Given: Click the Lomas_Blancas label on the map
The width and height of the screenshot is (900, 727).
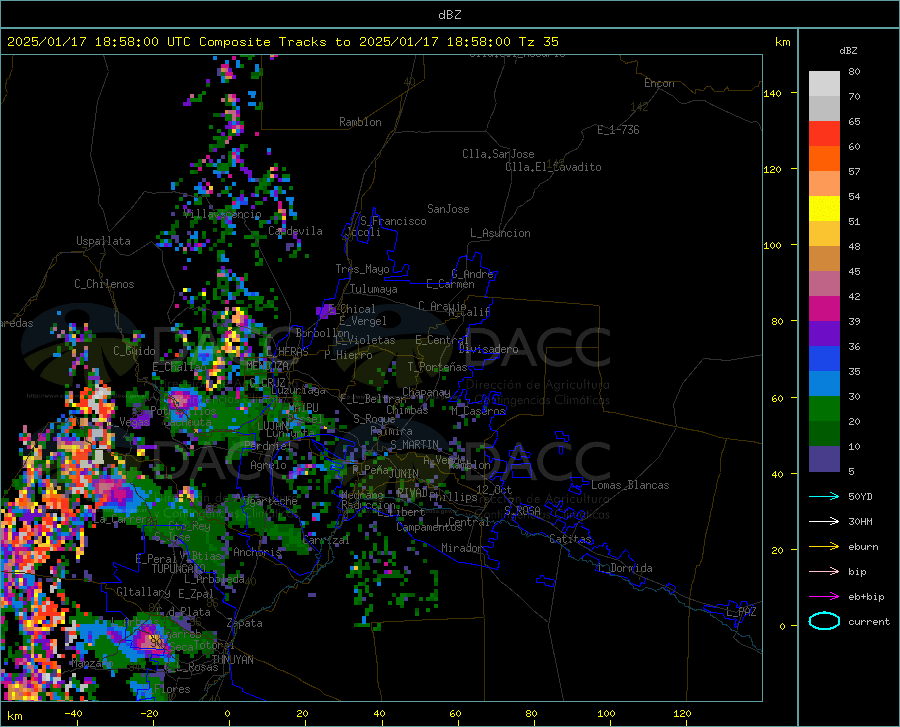Looking at the screenshot, I should pyautogui.click(x=630, y=485).
